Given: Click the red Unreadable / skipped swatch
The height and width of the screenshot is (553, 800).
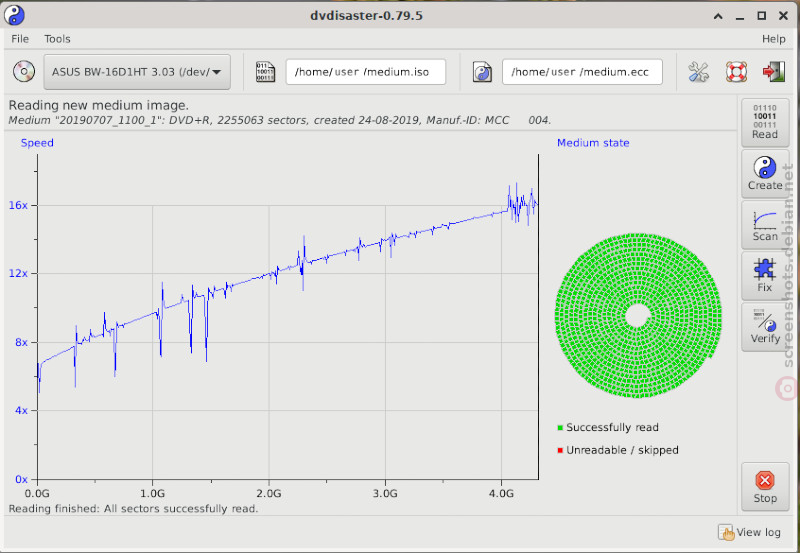Looking at the screenshot, I should (x=560, y=450).
